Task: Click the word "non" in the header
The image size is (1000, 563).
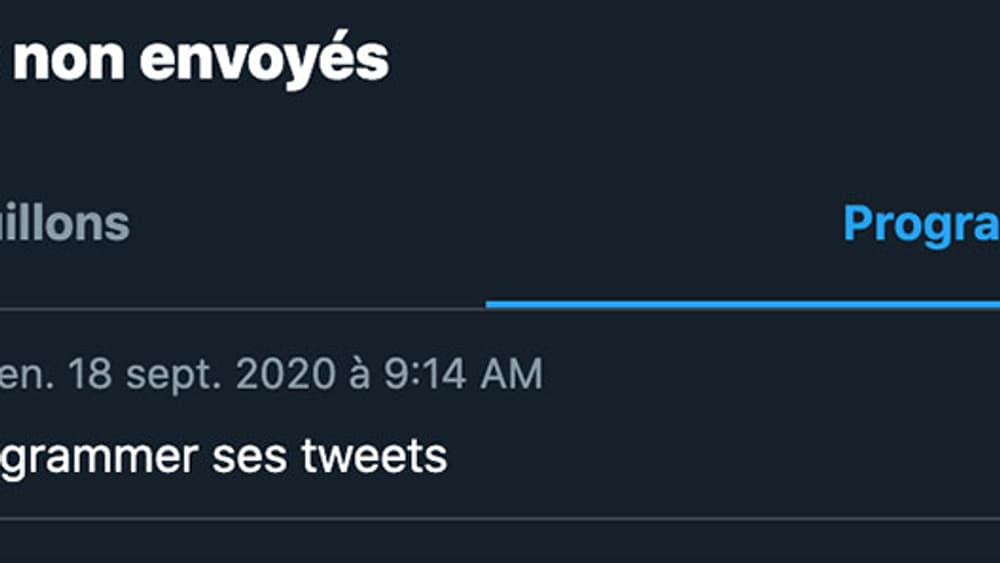Action: pos(68,60)
